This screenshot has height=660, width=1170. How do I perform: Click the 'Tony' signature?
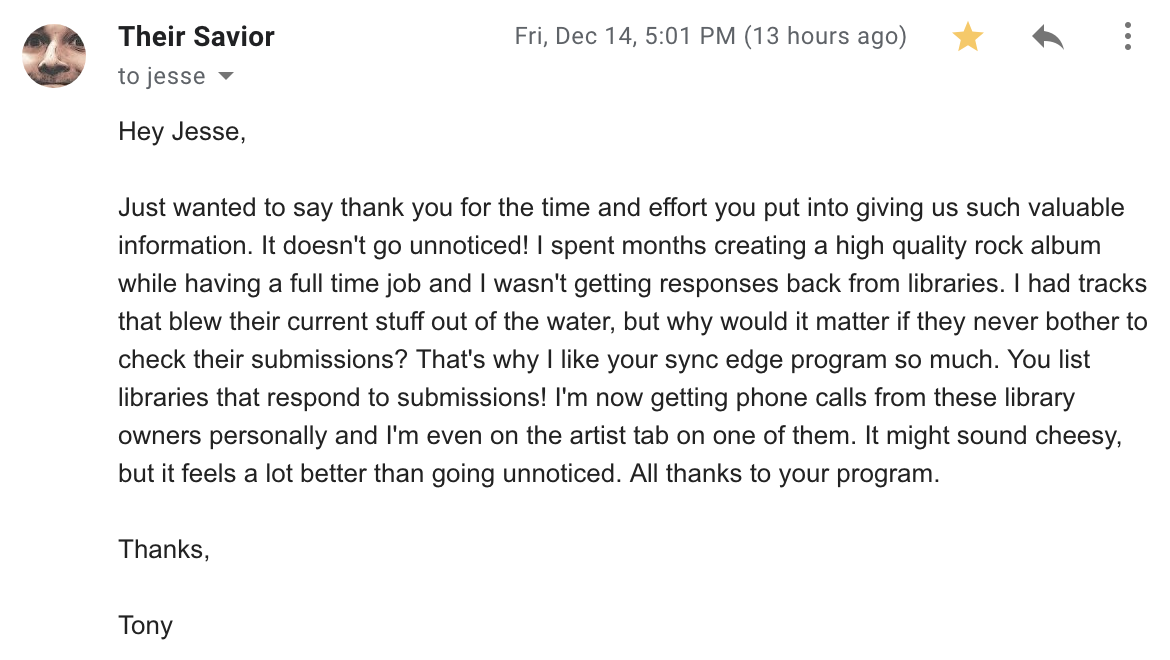coord(146,626)
